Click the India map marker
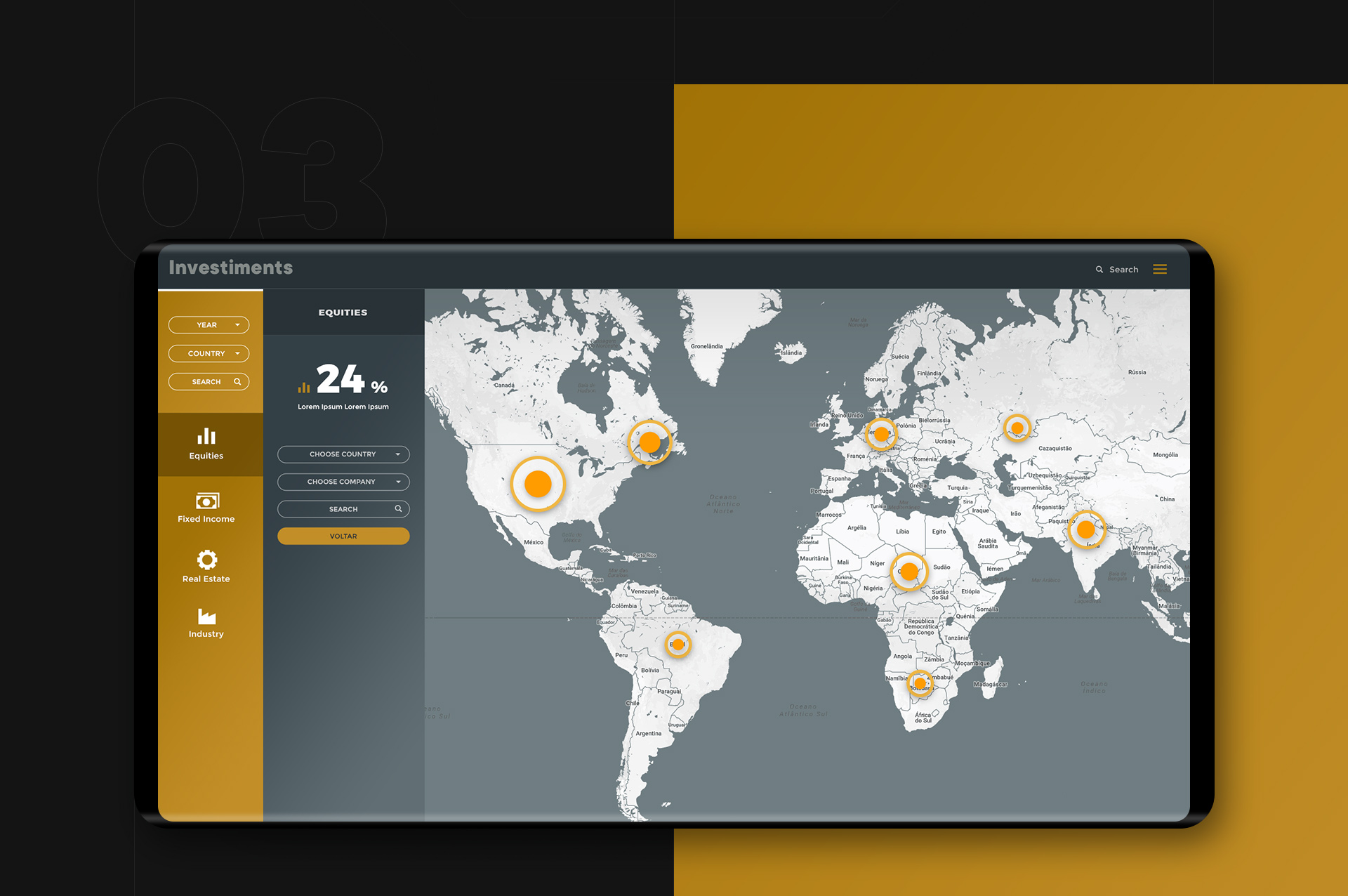1348x896 pixels. coord(1086,529)
